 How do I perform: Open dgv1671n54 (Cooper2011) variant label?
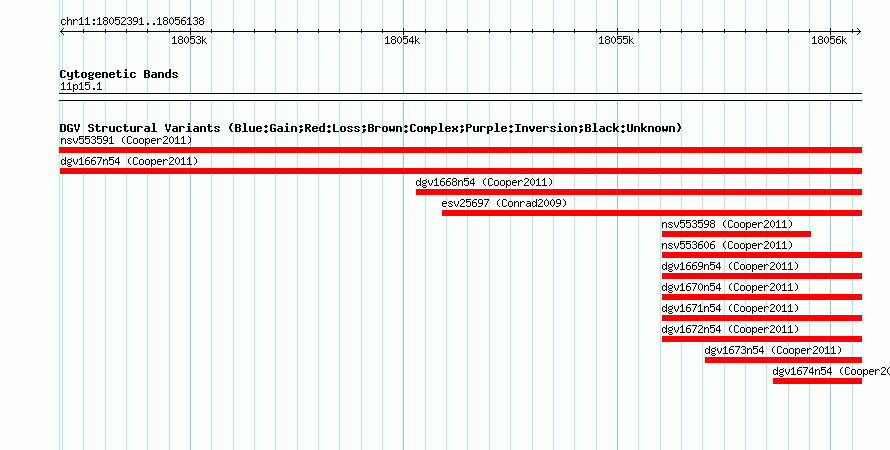click(x=730, y=308)
